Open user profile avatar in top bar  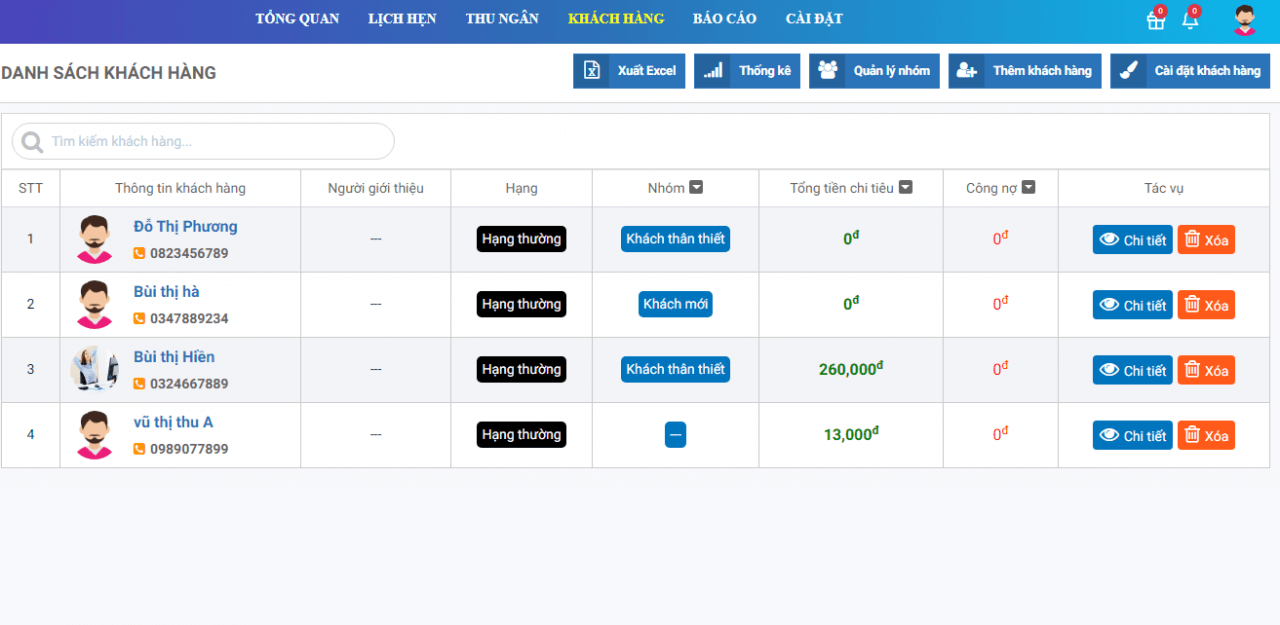1244,20
